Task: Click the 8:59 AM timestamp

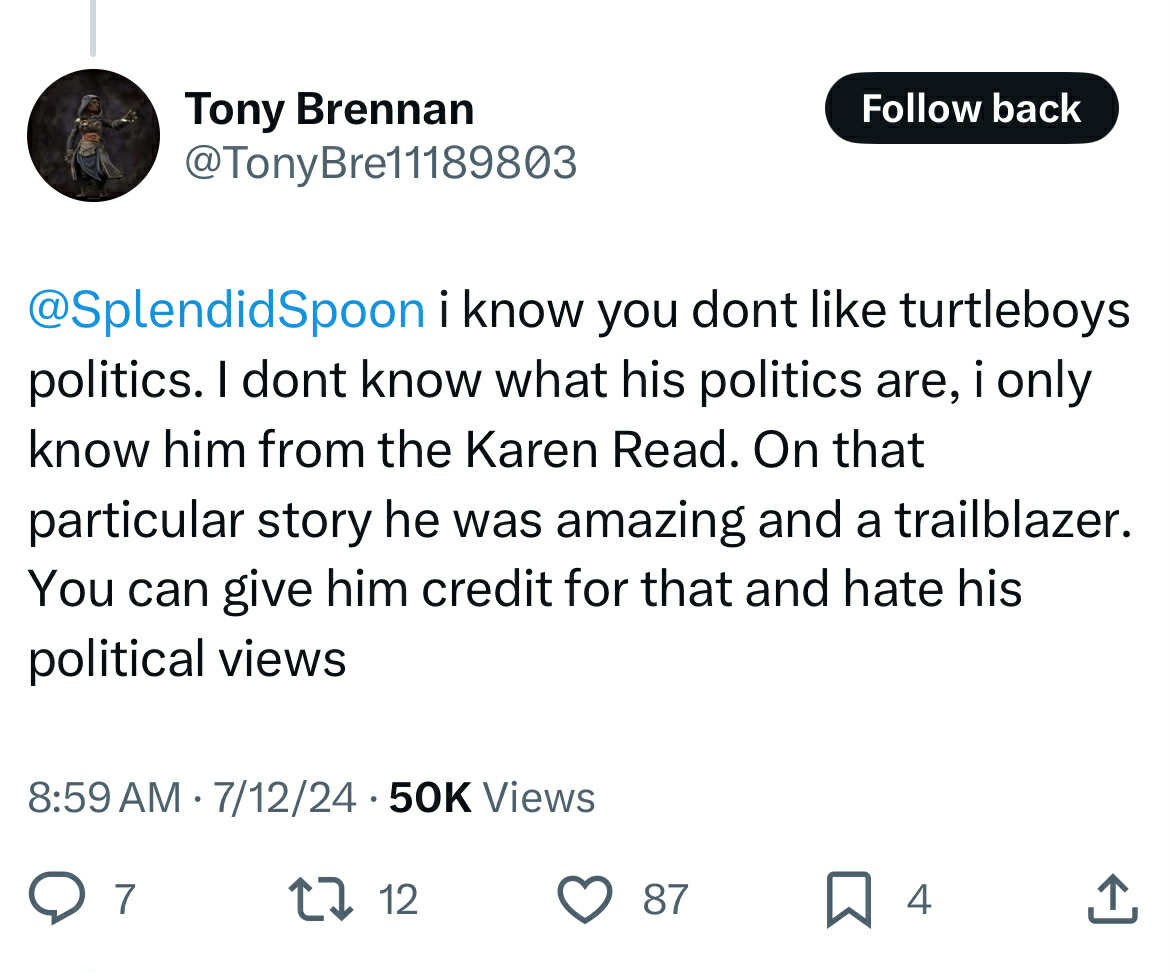Action: [x=104, y=797]
